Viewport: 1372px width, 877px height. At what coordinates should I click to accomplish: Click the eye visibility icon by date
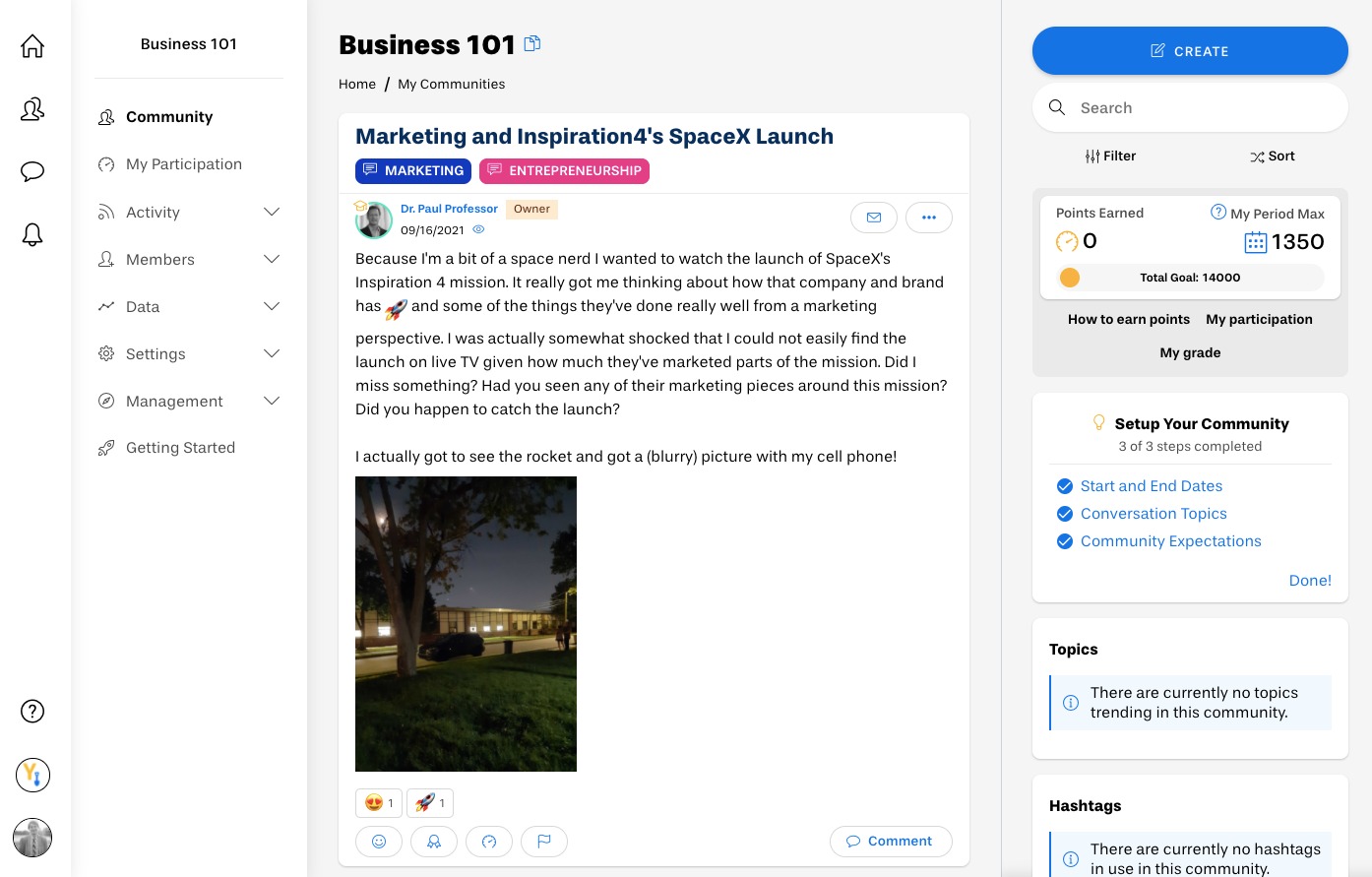point(479,230)
